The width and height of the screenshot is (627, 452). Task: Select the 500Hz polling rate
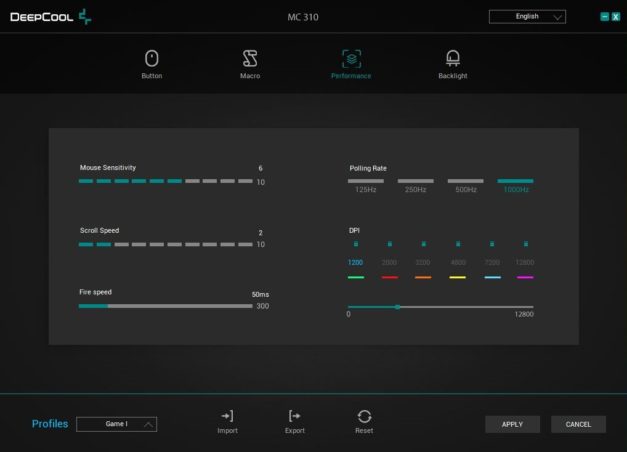[x=465, y=182]
